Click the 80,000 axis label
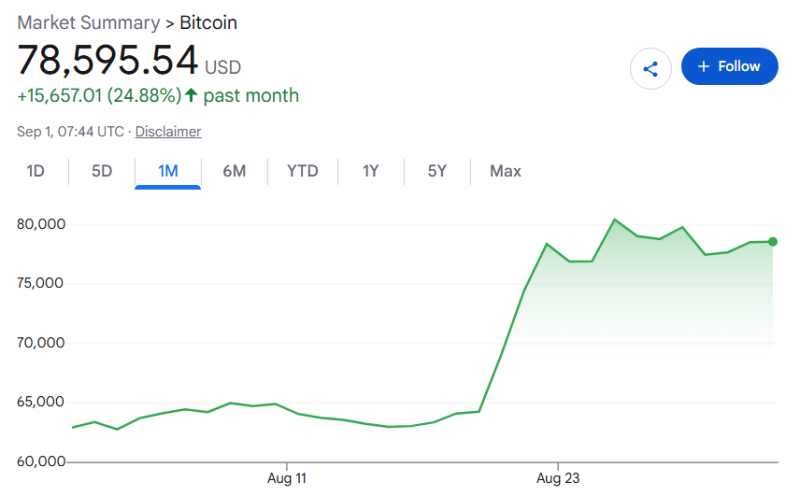Viewport: 800px width, 496px height. click(x=41, y=224)
